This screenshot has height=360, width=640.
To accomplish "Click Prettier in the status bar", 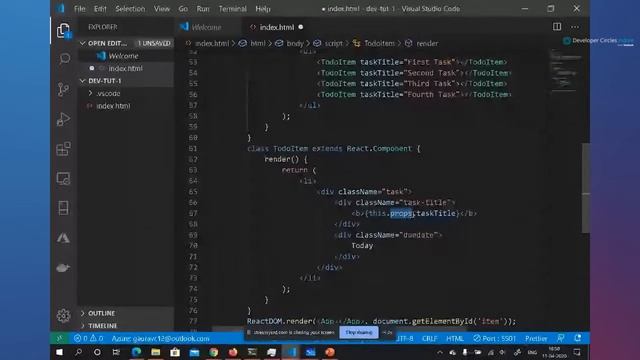I will 536,338.
